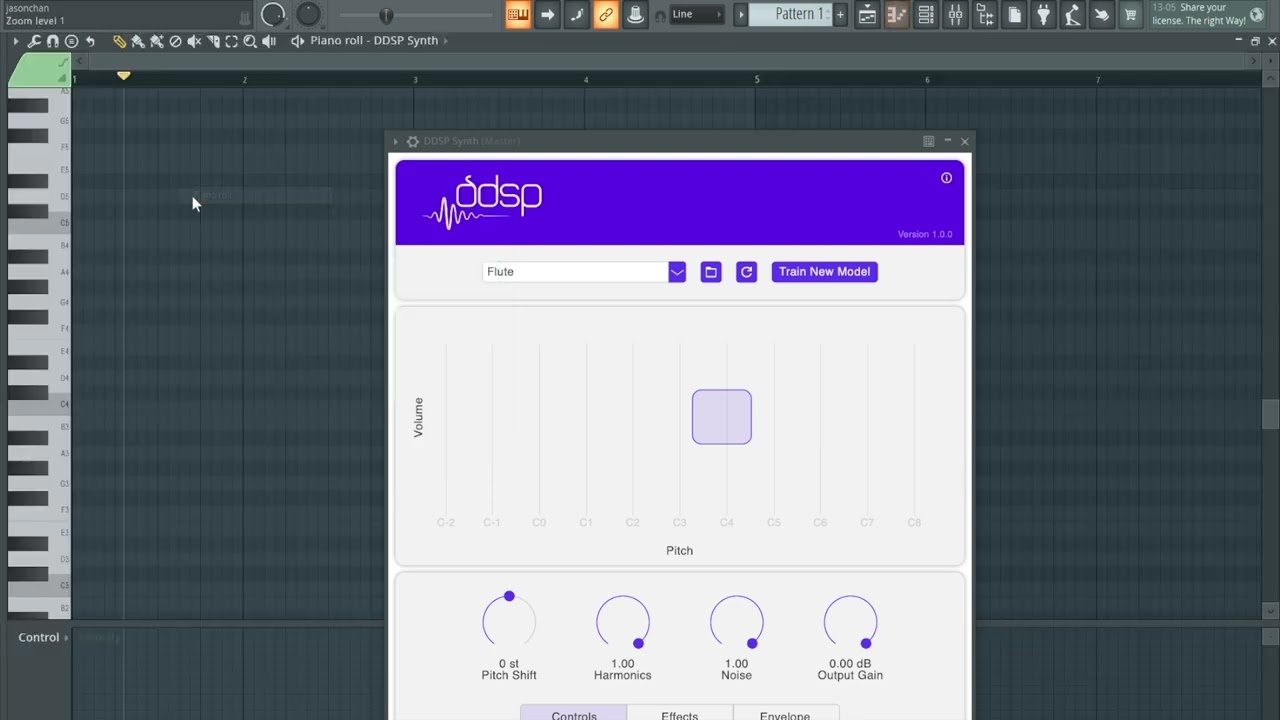Click the main pitch knob
Viewport: 1280px width, 720px height.
(x=309, y=14)
